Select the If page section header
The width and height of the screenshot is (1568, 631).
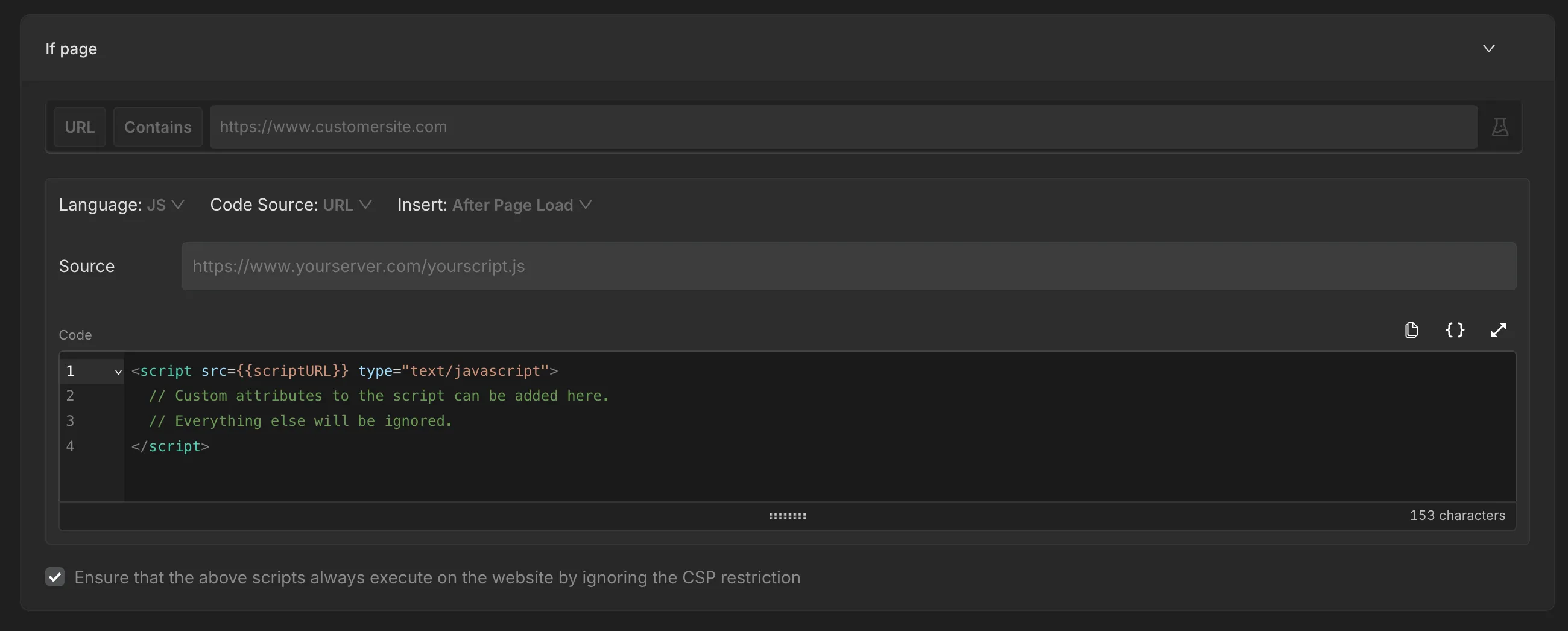[71, 49]
